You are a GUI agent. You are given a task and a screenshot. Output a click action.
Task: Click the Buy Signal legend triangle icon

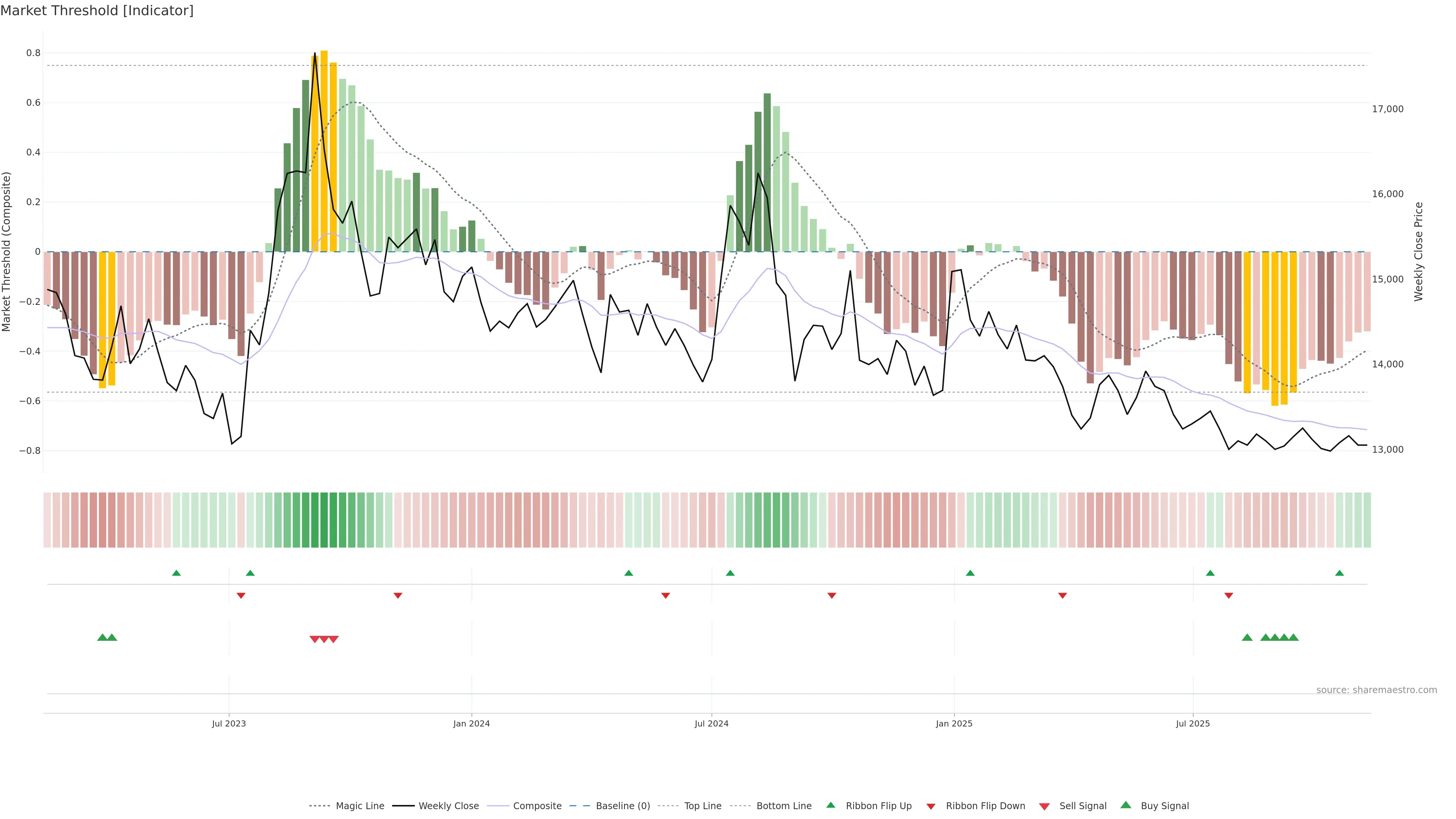[1126, 805]
